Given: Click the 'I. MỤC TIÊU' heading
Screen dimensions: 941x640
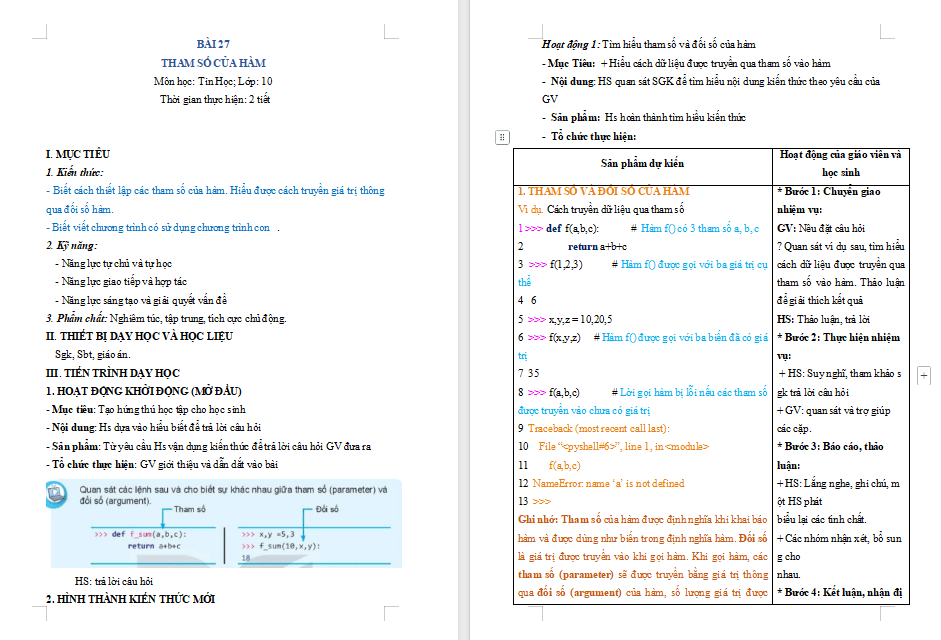Looking at the screenshot, I should pos(78,154).
